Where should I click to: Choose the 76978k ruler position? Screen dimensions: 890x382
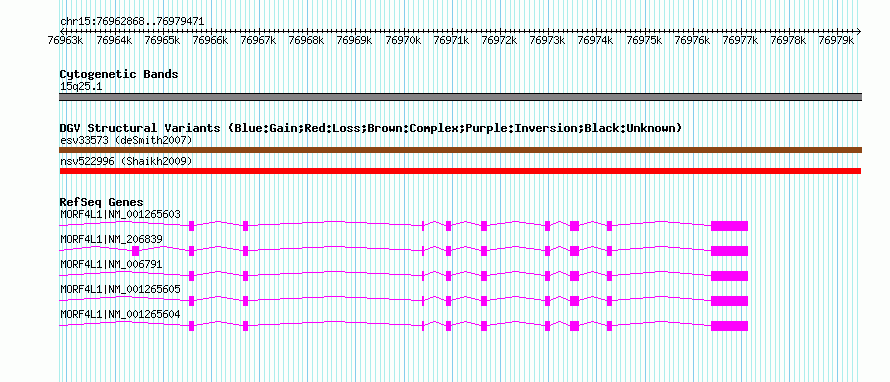[788, 41]
